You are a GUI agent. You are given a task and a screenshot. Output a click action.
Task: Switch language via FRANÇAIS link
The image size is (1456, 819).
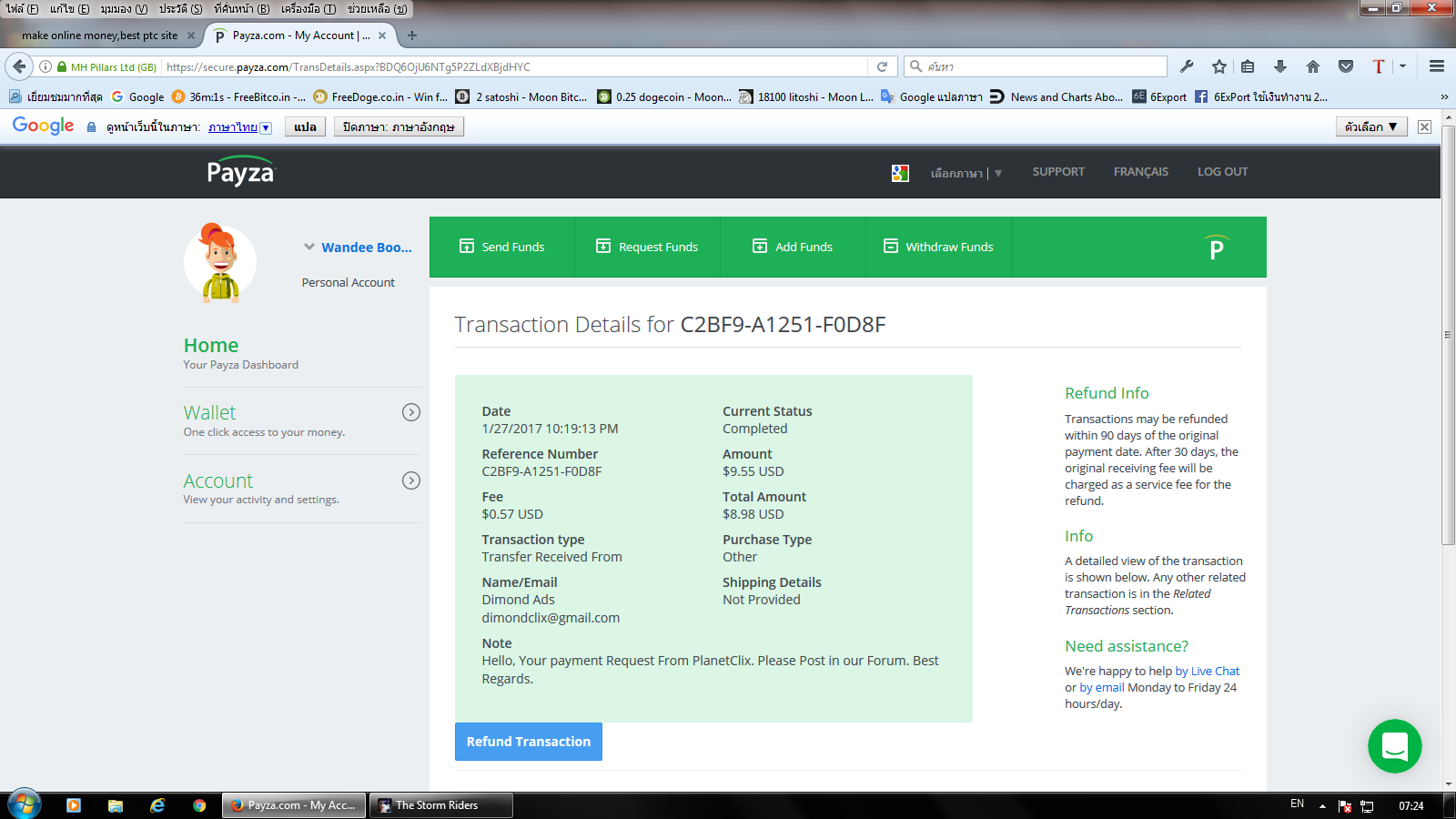point(1141,172)
